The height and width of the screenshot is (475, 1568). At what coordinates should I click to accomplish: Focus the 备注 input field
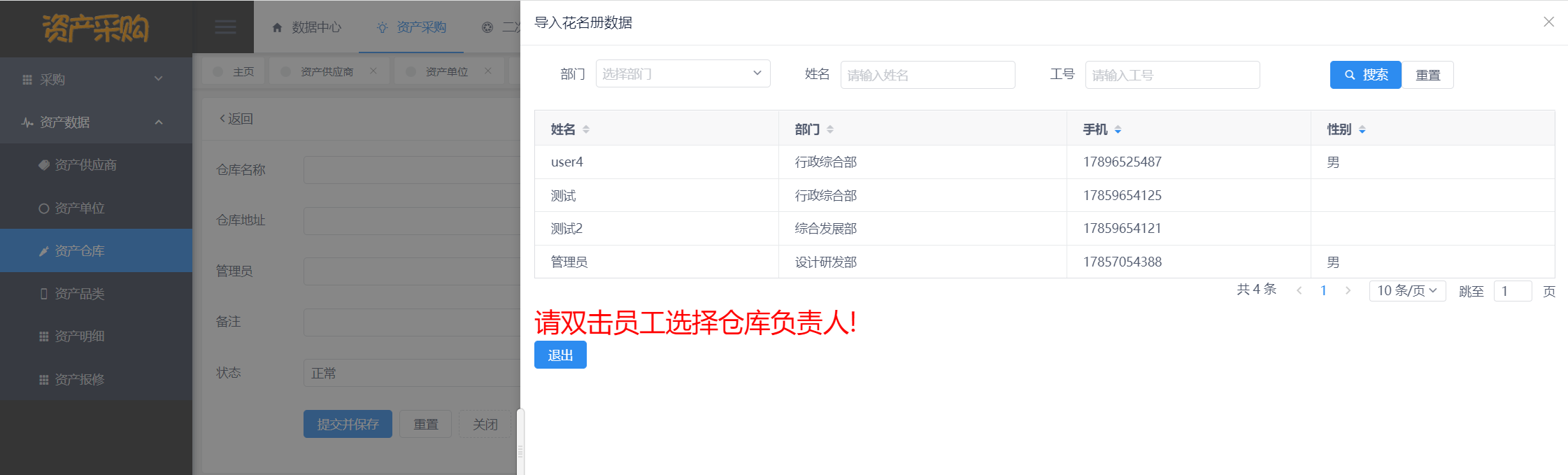[x=412, y=322]
